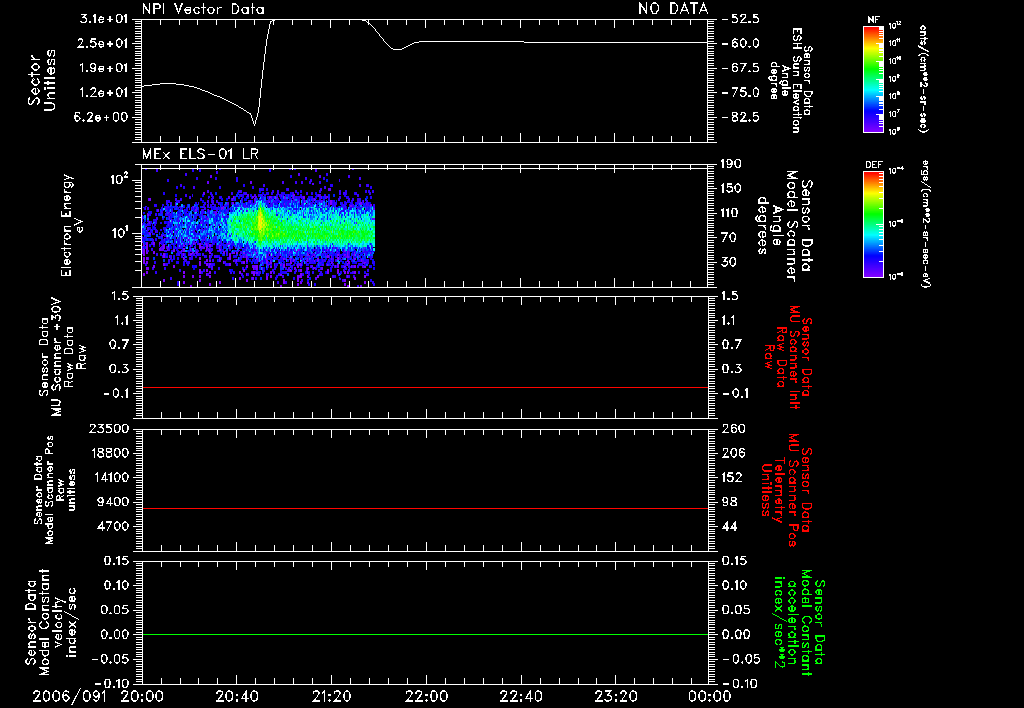This screenshot has width=1024, height=708.
Task: Click the NF color scale bar
Action: (873, 78)
